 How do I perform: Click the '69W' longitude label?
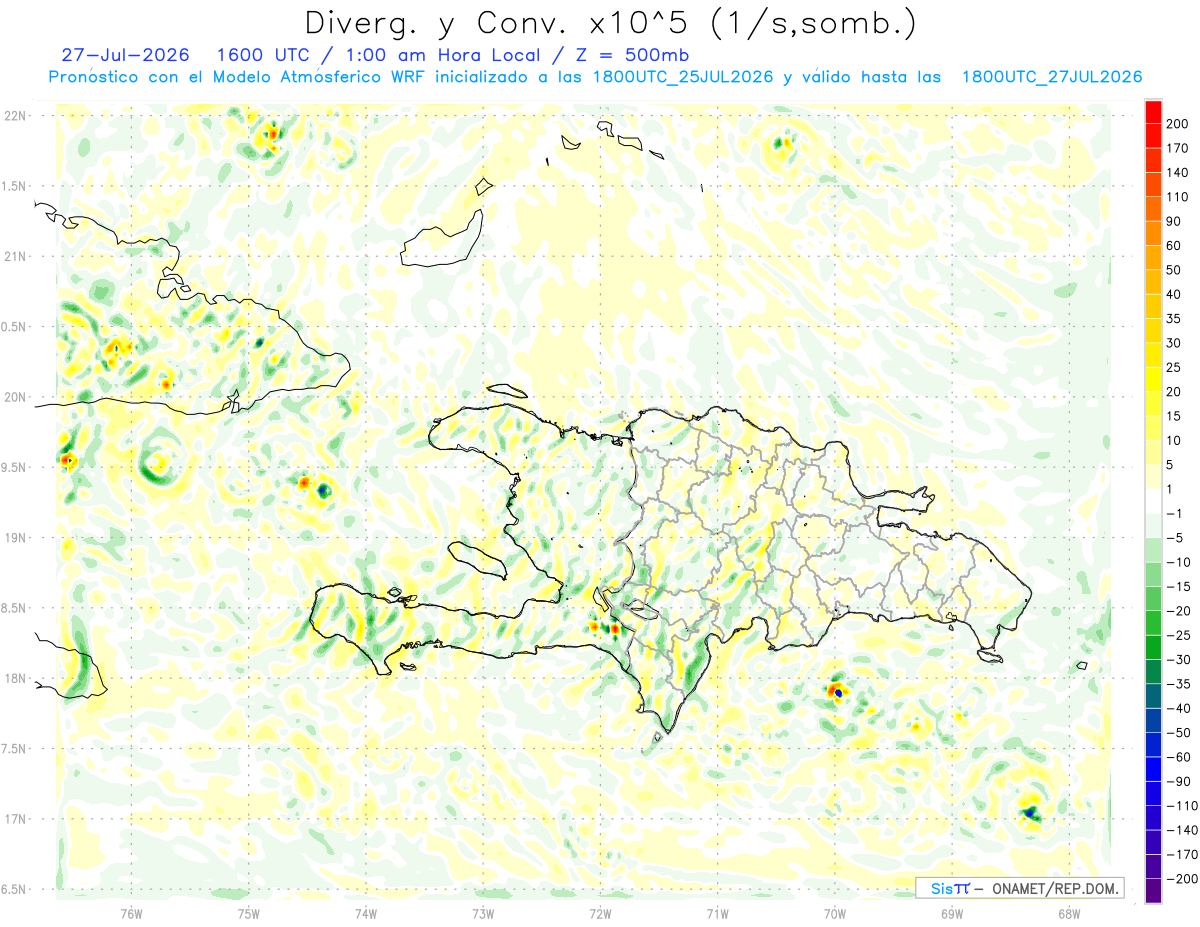[952, 912]
